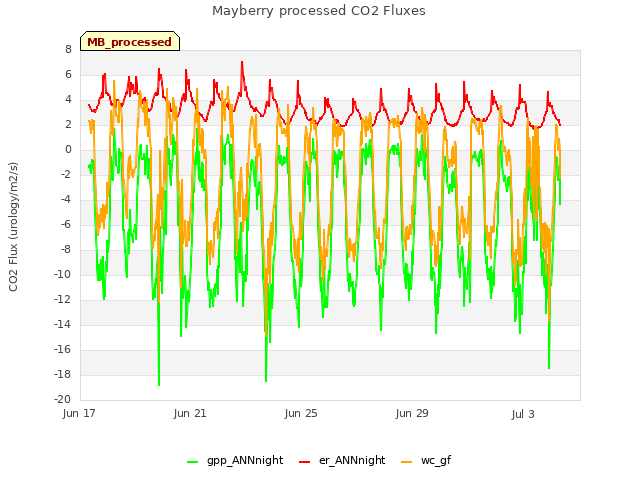Click the Jul 3 x-axis label
Image resolution: width=640 pixels, height=480 pixels.
(523, 414)
